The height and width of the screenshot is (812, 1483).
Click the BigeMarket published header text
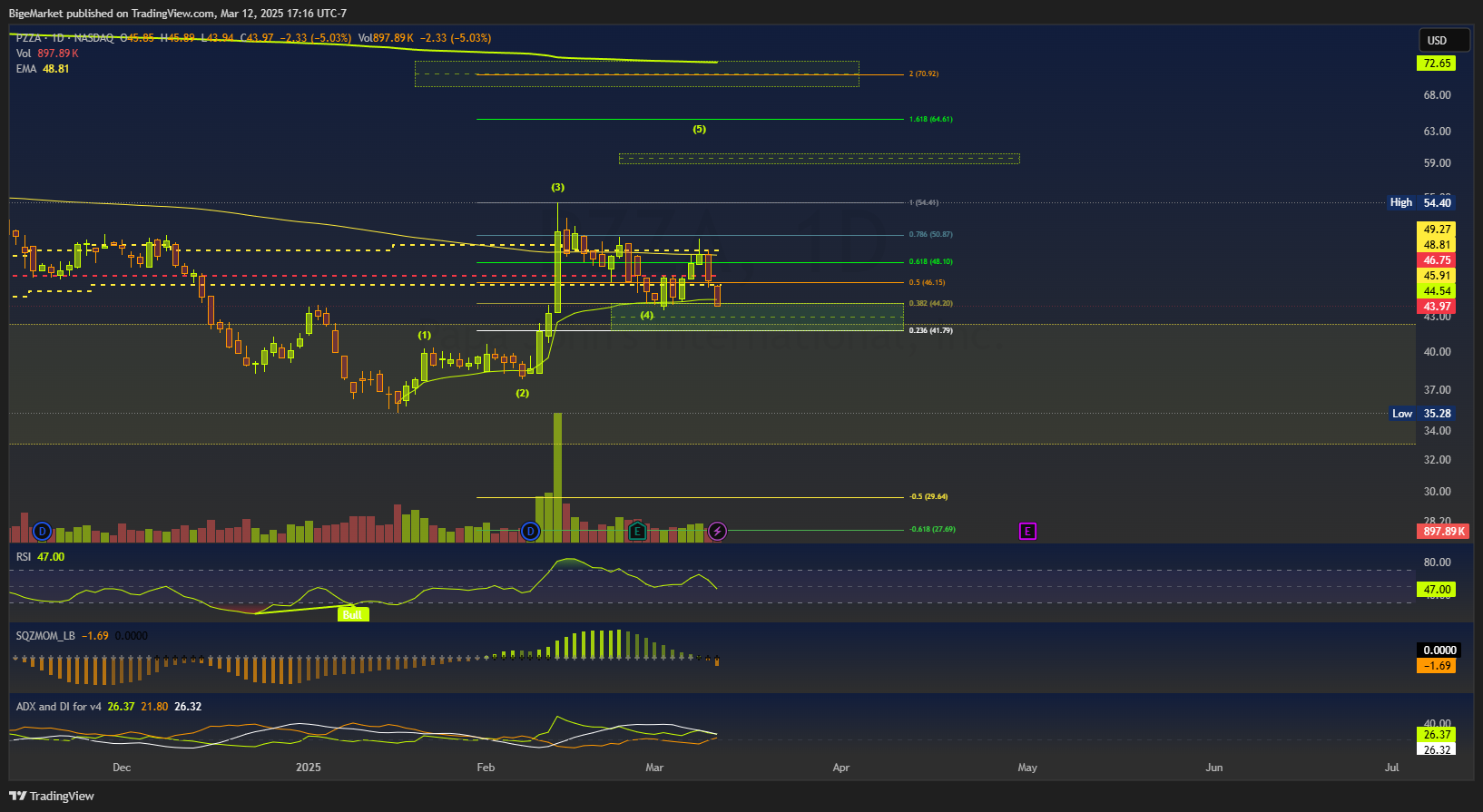(178, 14)
